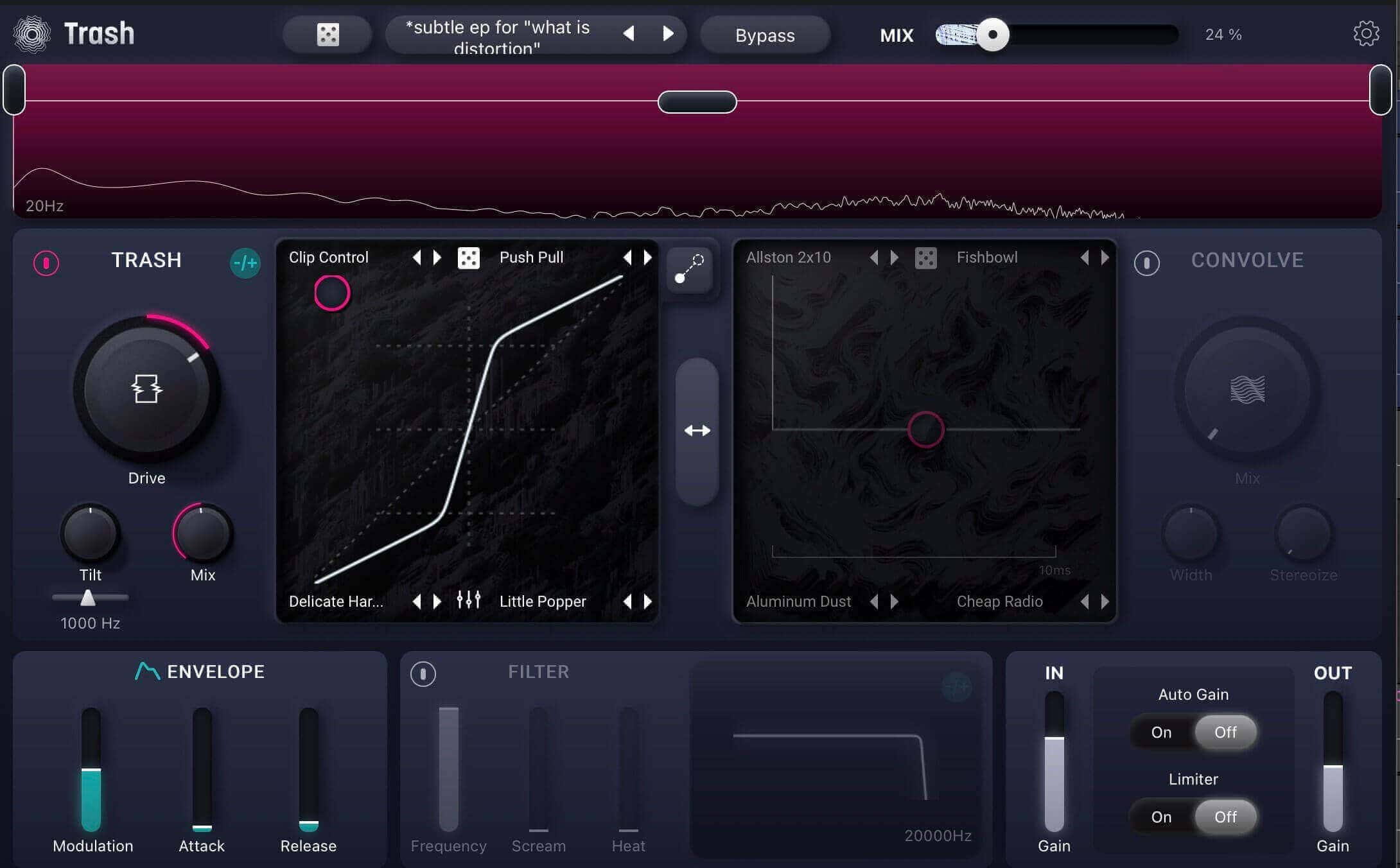The width and height of the screenshot is (1400, 868).
Task: Enable the Convolve module power button
Action: (1146, 263)
